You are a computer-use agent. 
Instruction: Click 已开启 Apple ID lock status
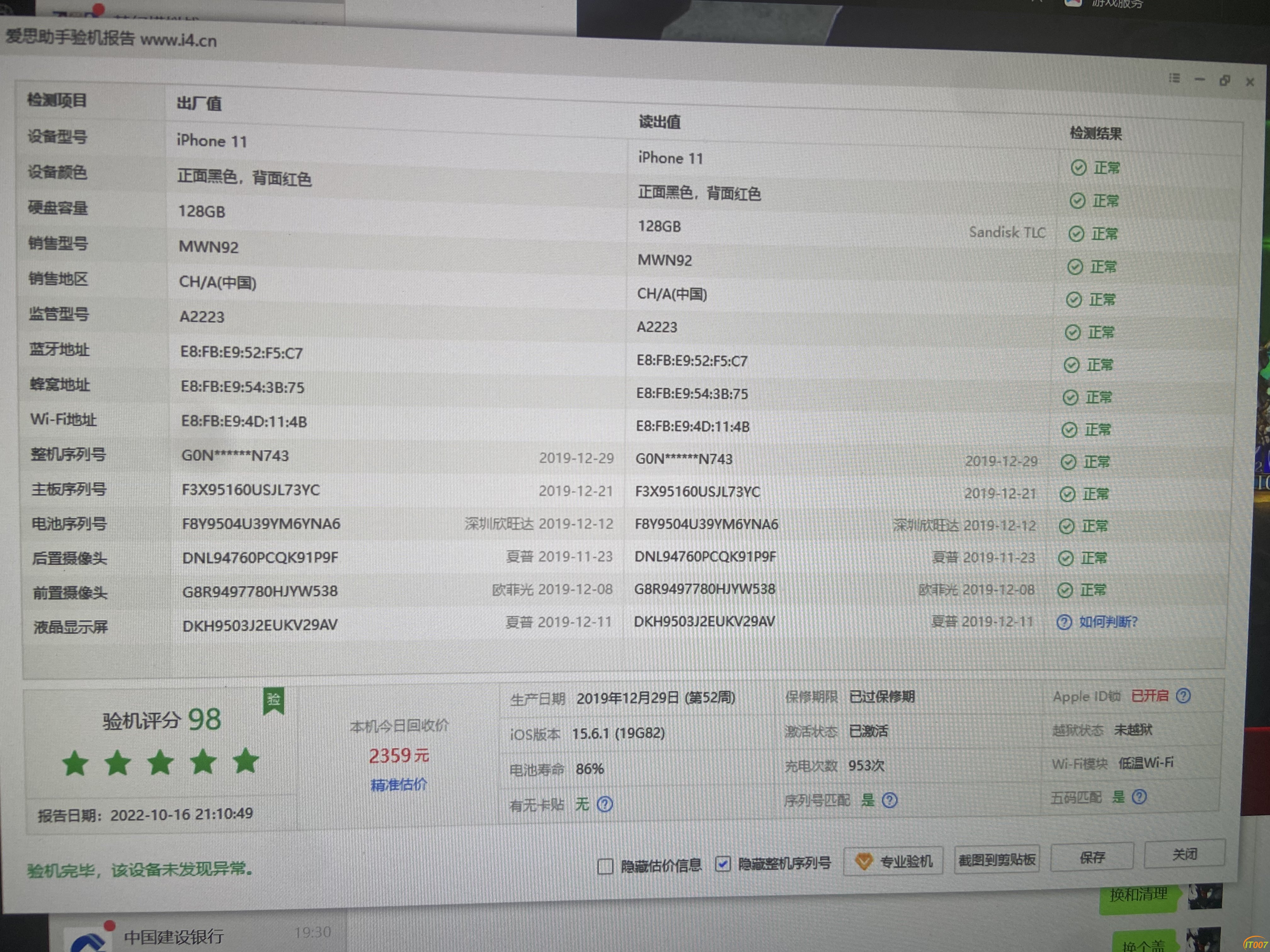[x=1149, y=695]
